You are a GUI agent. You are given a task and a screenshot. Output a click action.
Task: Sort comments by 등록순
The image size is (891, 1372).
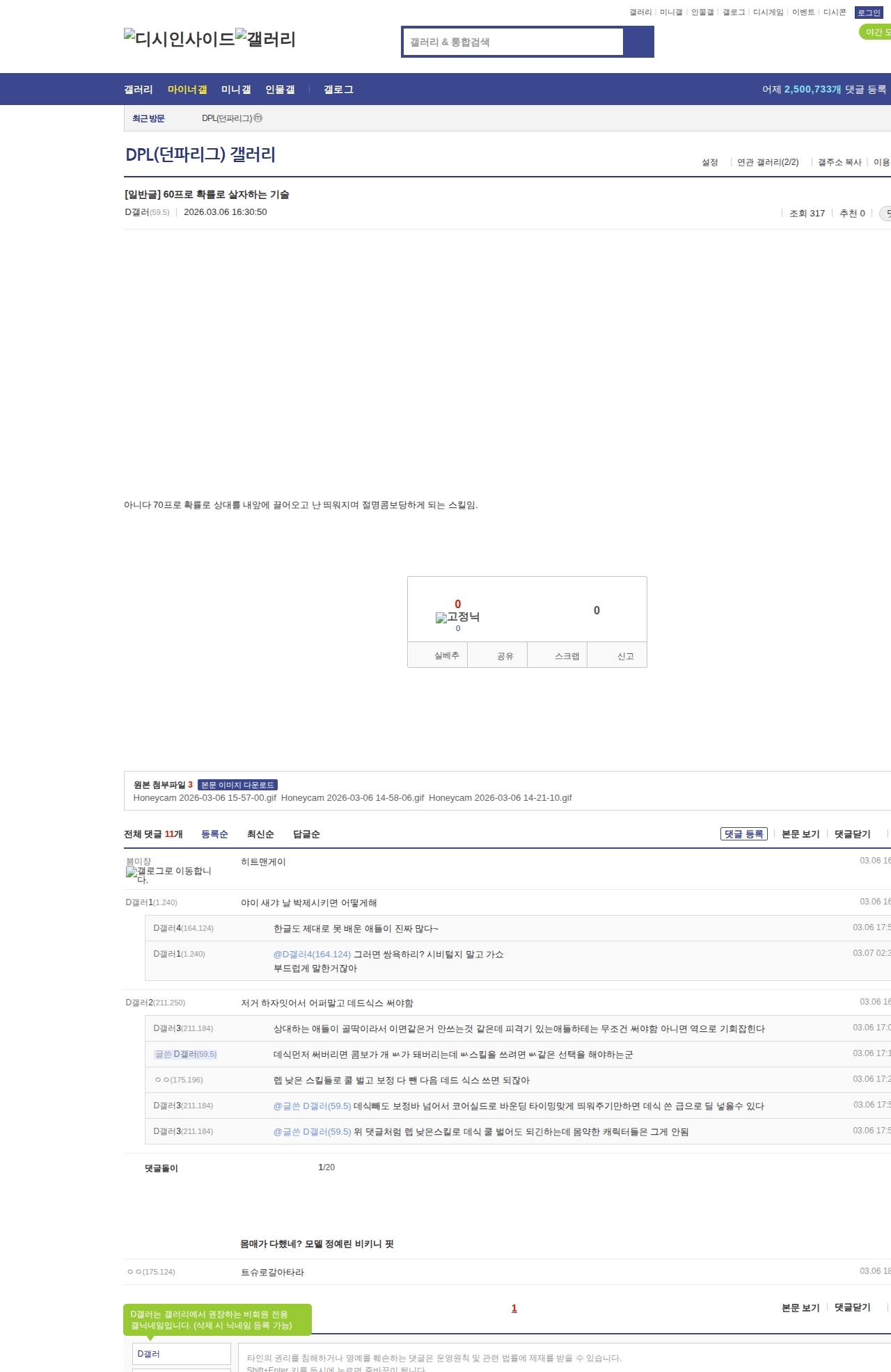coord(214,834)
